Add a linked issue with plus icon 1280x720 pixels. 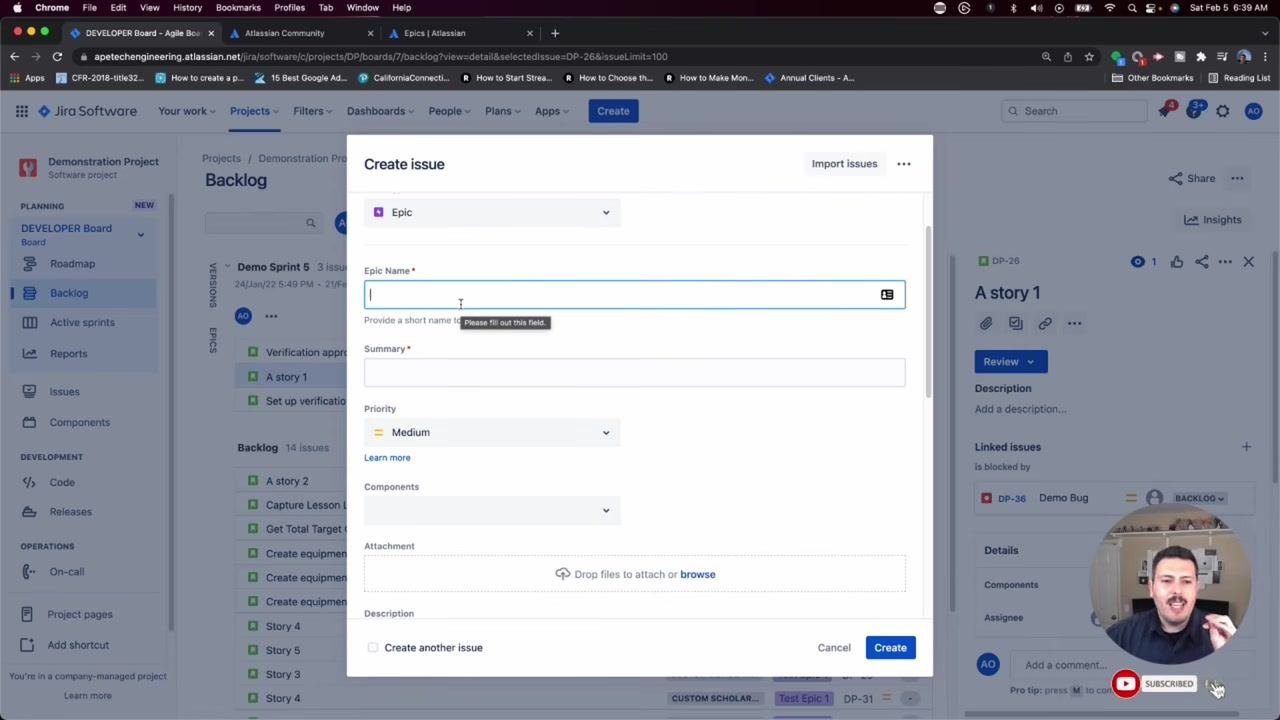click(1246, 447)
